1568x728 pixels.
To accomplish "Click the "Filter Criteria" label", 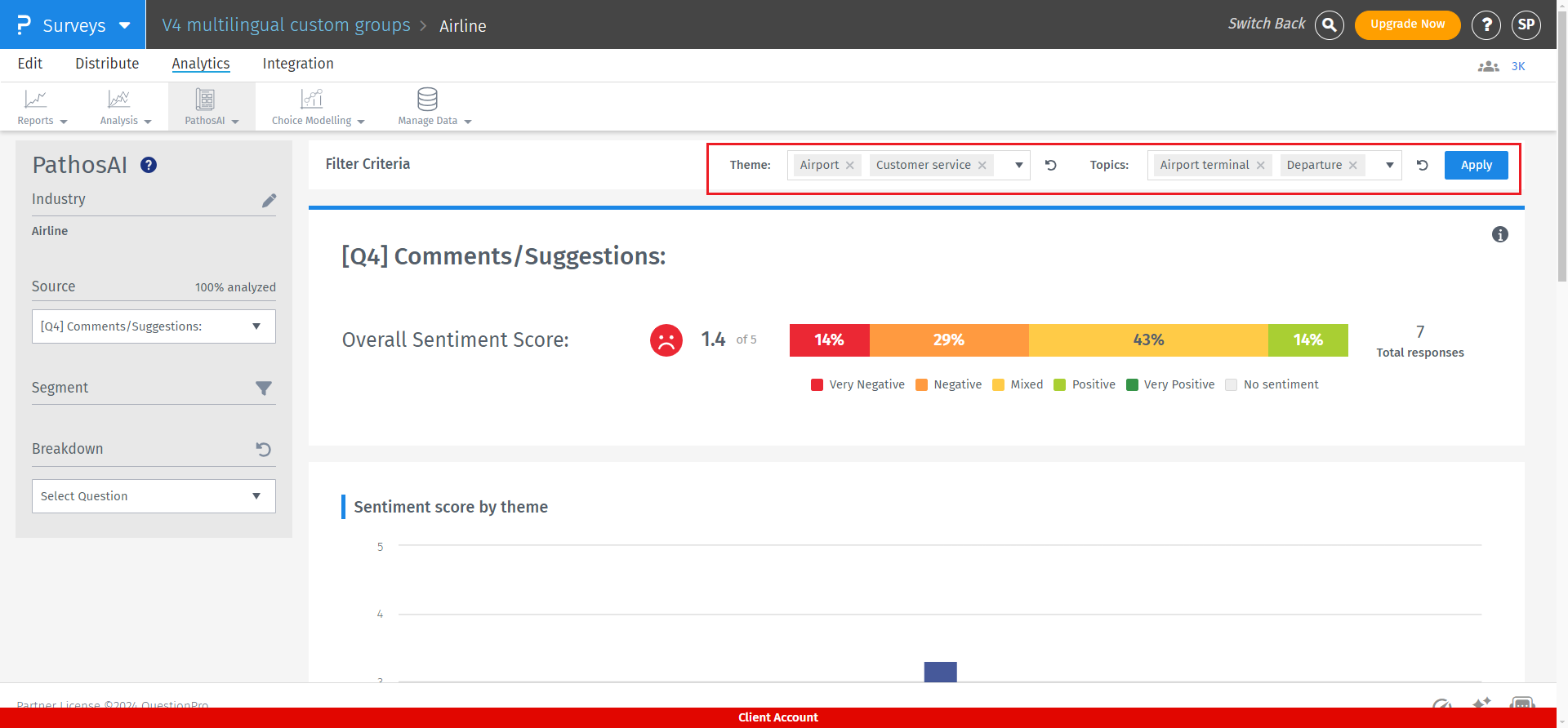I will [x=367, y=164].
